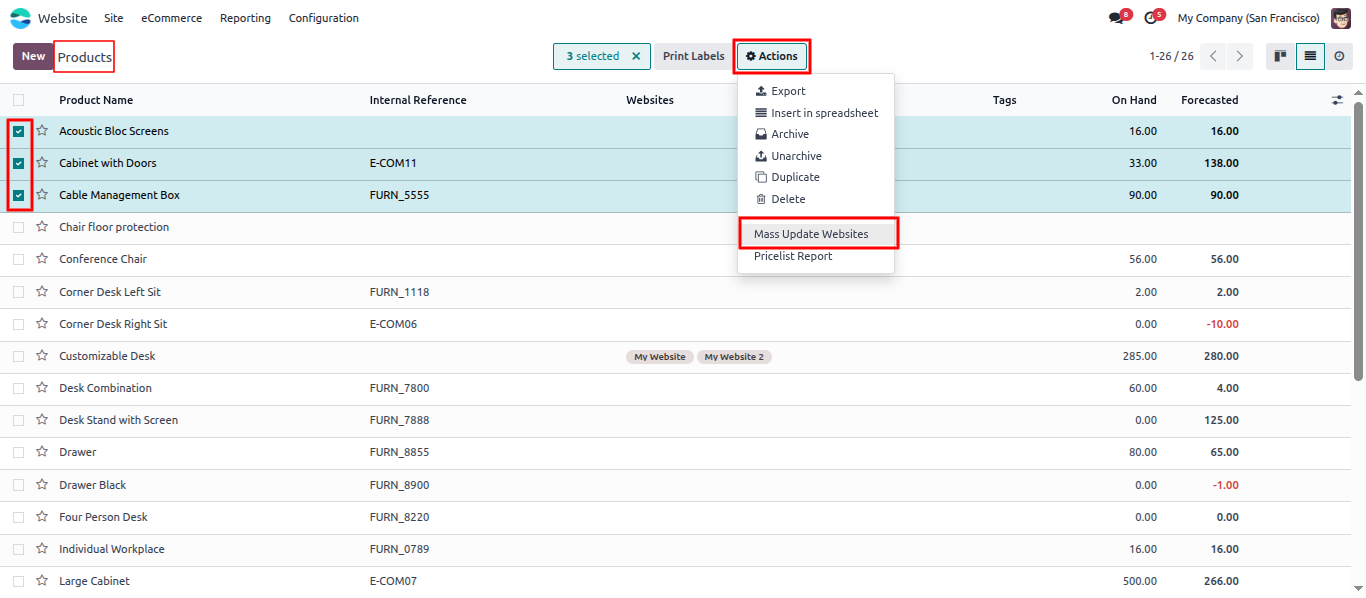This screenshot has width=1366, height=598.
Task: Click the My Website 2 tag
Action: click(x=734, y=357)
